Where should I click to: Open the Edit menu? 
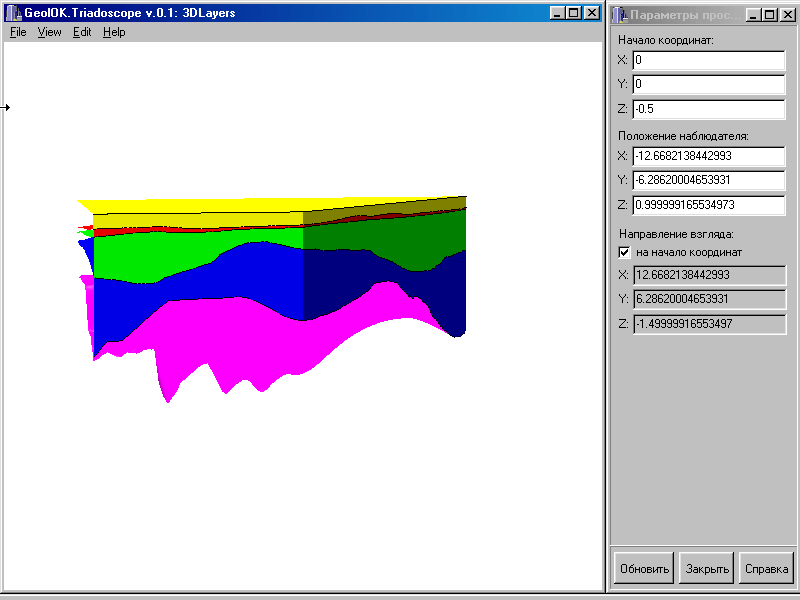click(x=82, y=32)
